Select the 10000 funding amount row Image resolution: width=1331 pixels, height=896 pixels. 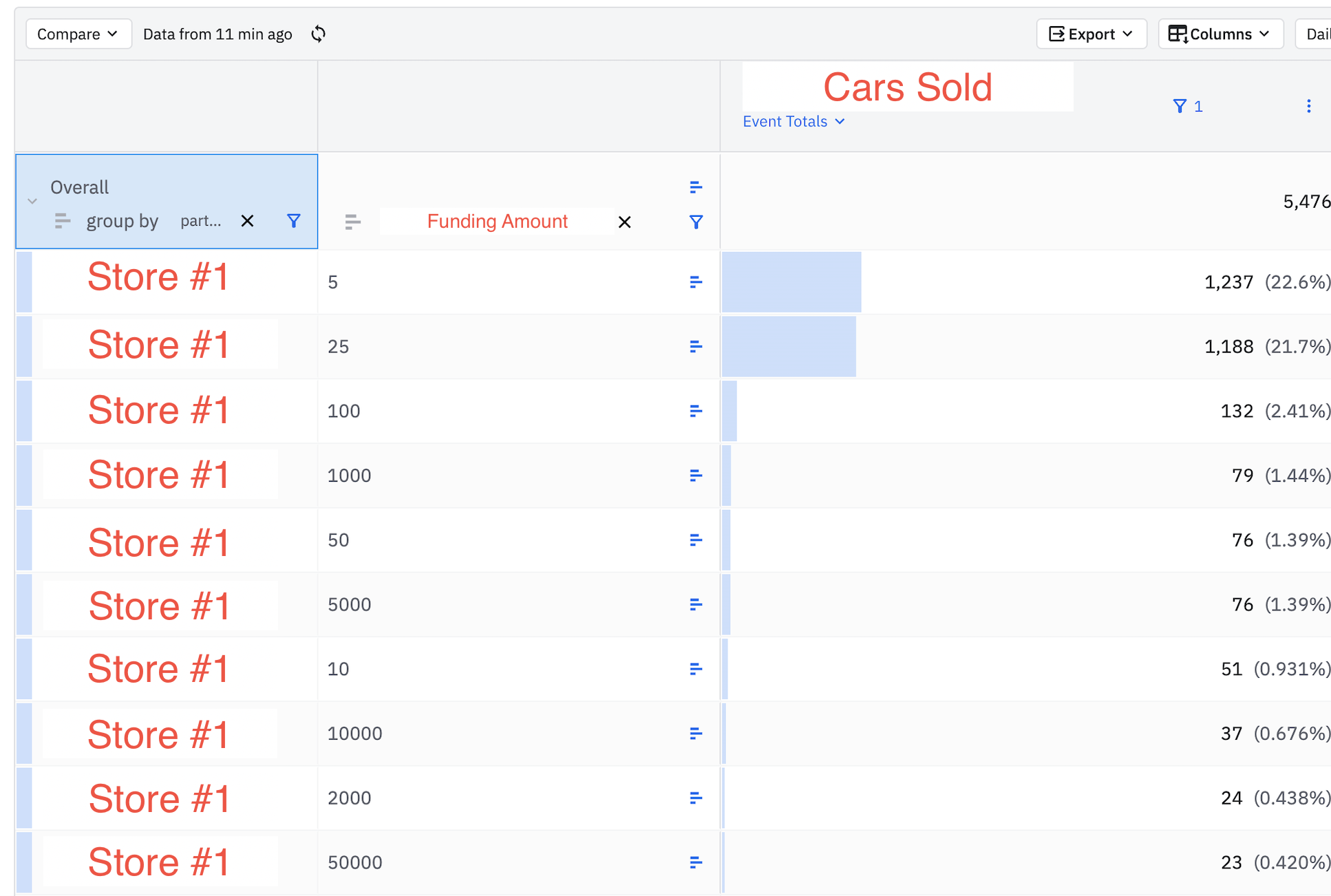pyautogui.click(x=354, y=734)
